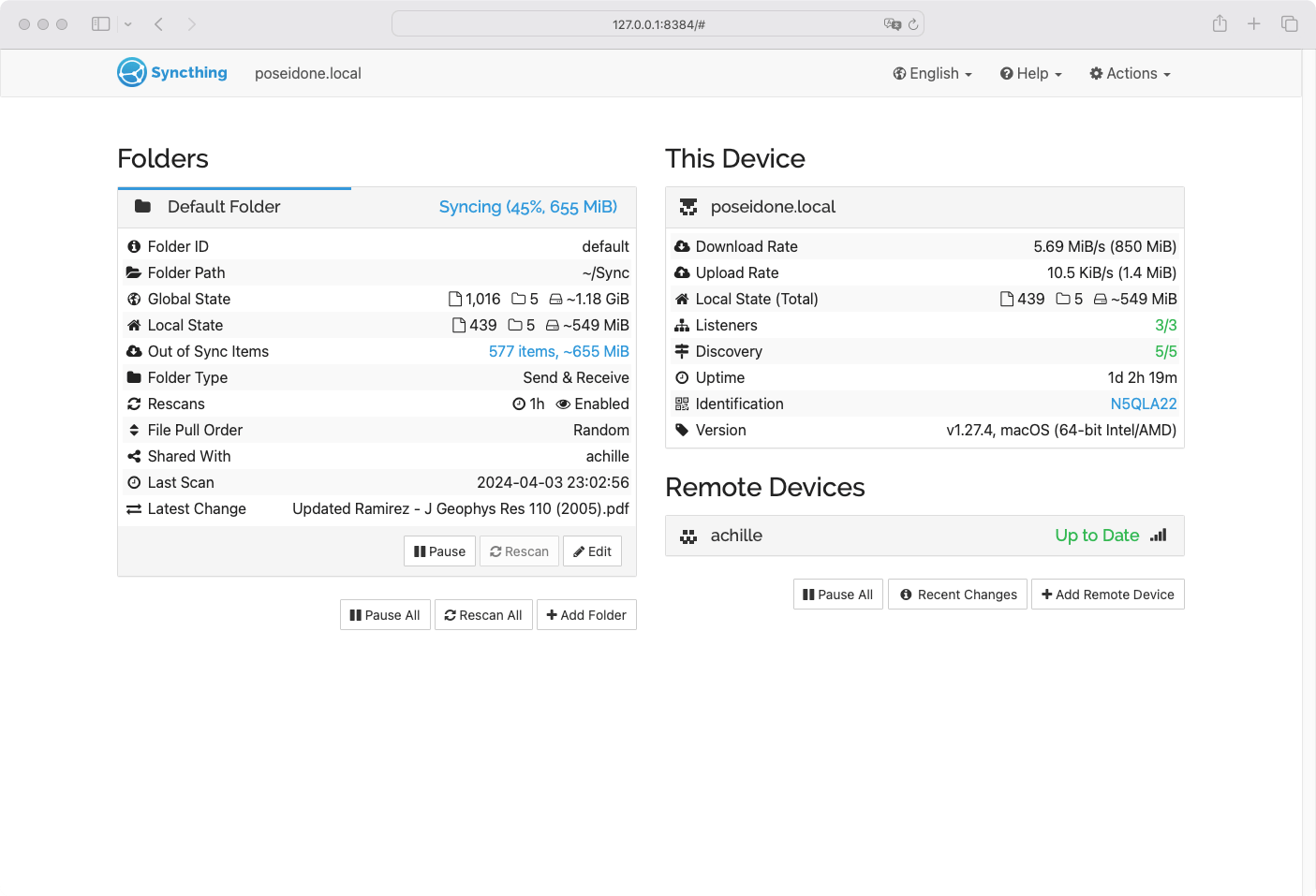The image size is (1316, 896).
Task: Pause the Default Folder
Action: click(x=440, y=551)
